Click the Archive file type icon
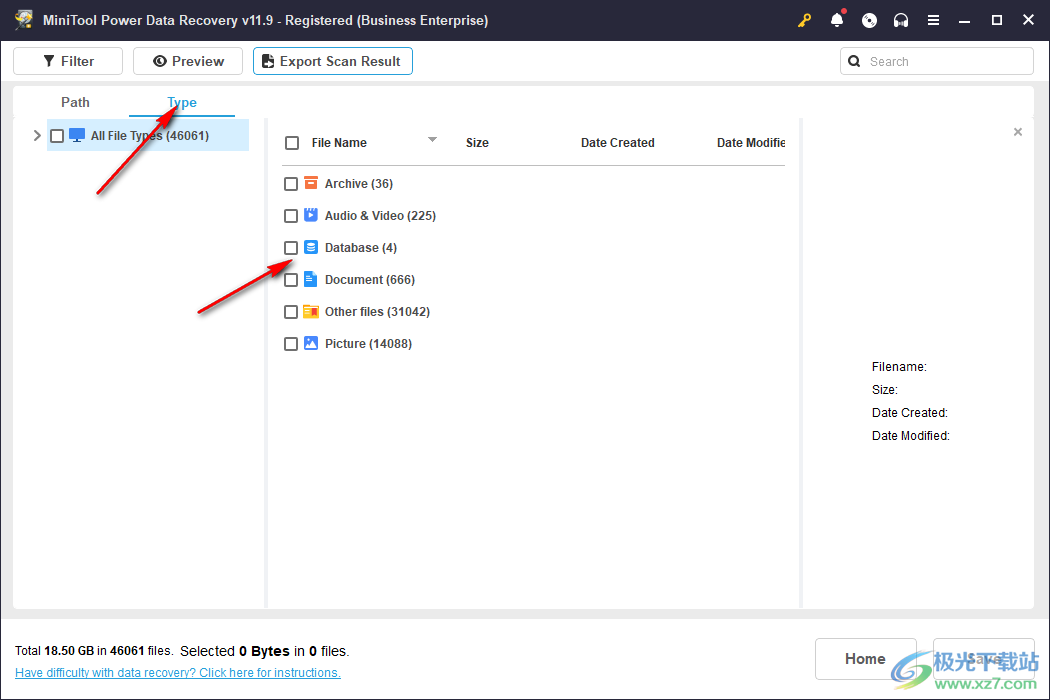1050x700 pixels. click(x=311, y=183)
